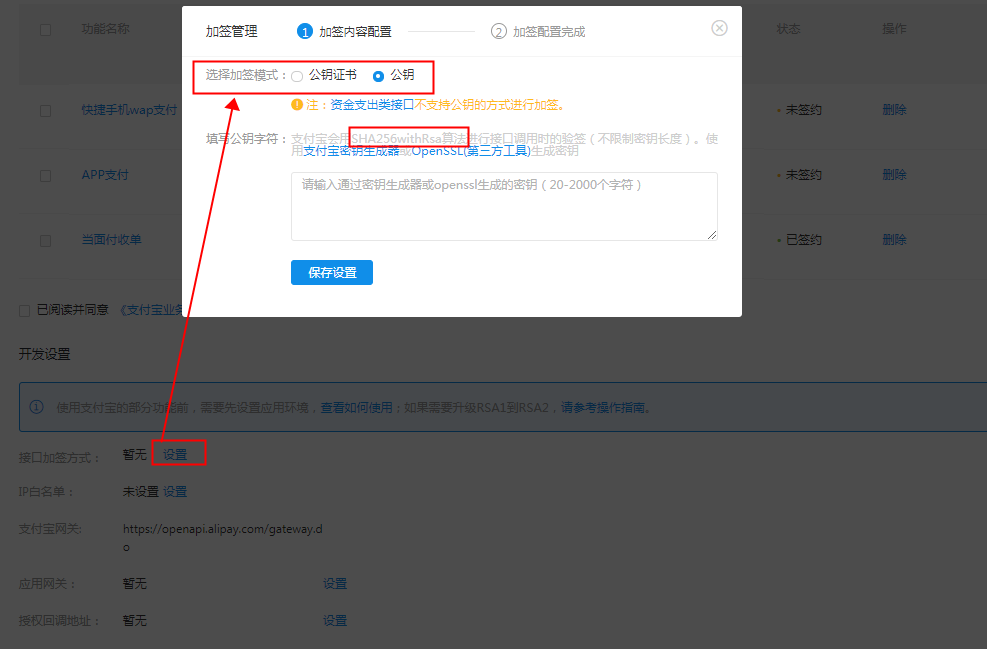Click the step 1 circle for 加签内容配置

click(305, 31)
